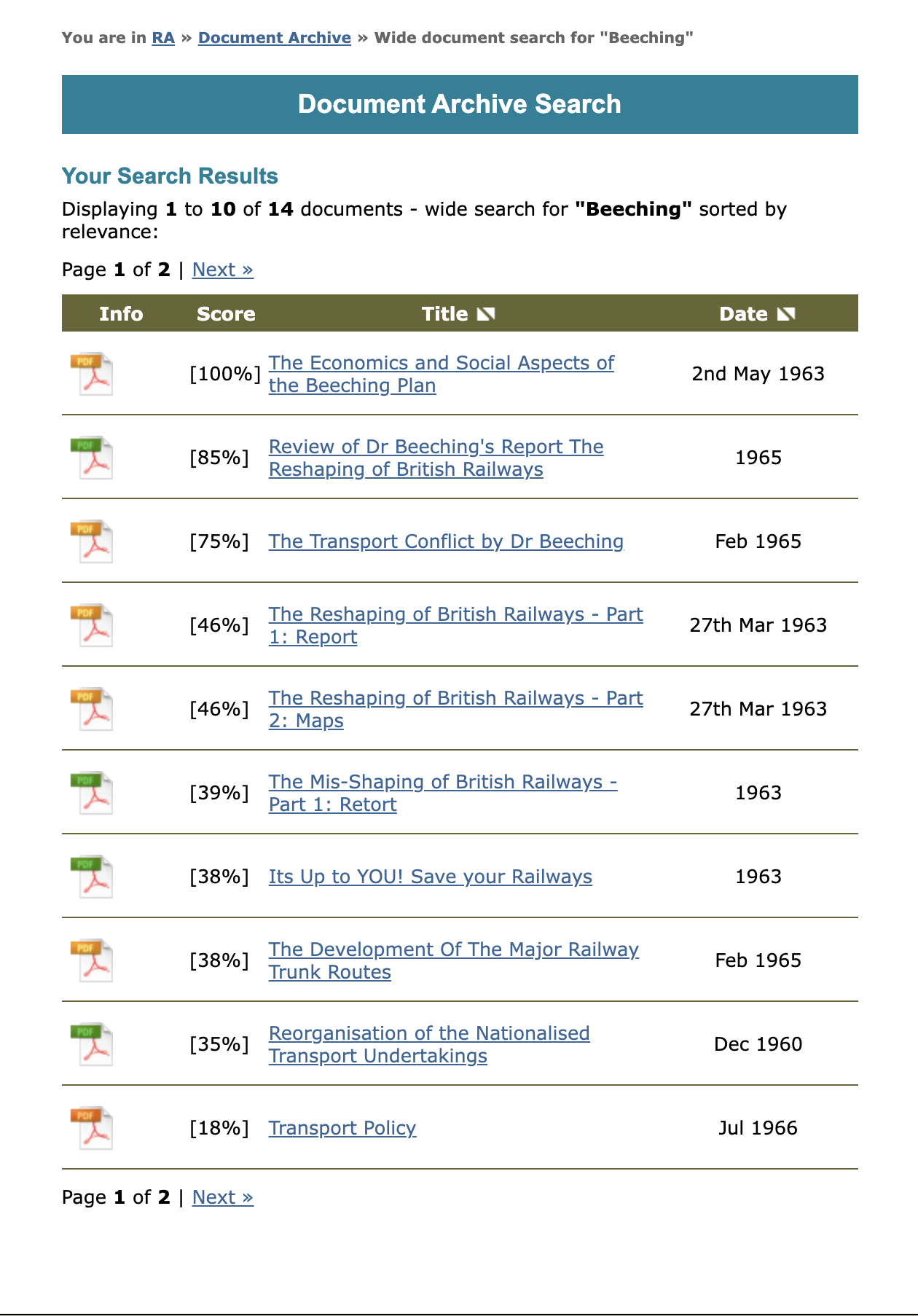The width and height of the screenshot is (918, 1316).
Task: Open PDF icon for Economics and Social Aspects
Action: point(92,374)
